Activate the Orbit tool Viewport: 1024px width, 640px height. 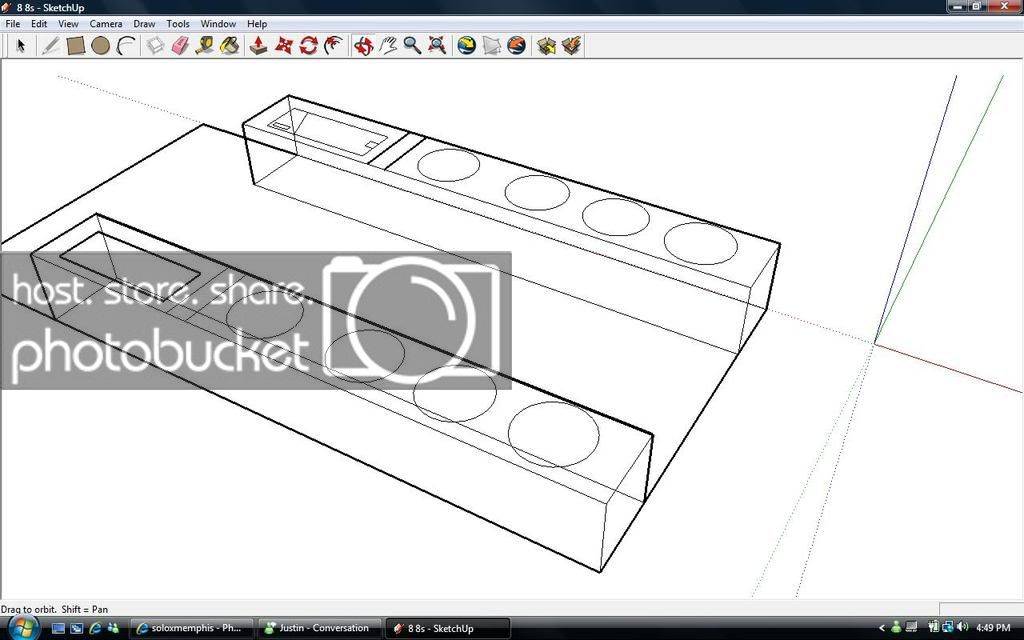363,46
